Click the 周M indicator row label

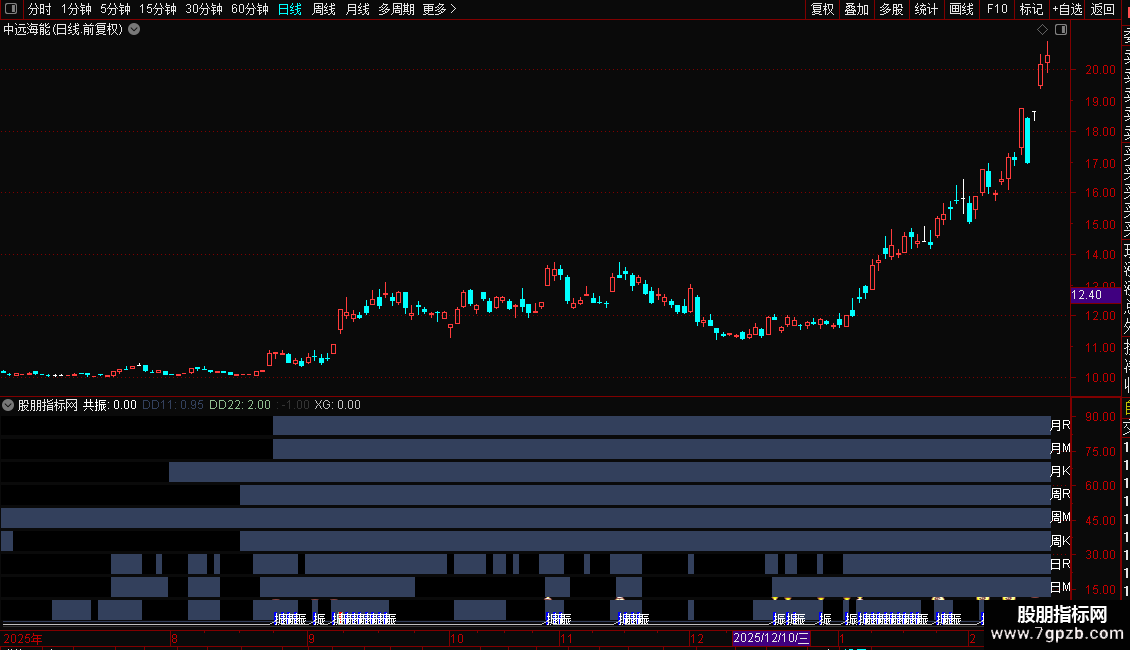point(1060,517)
